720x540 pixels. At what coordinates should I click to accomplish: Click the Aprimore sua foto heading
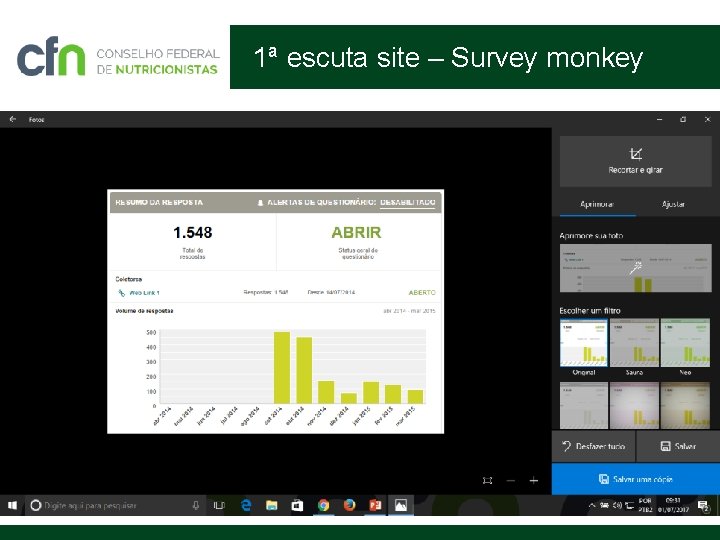click(x=591, y=236)
